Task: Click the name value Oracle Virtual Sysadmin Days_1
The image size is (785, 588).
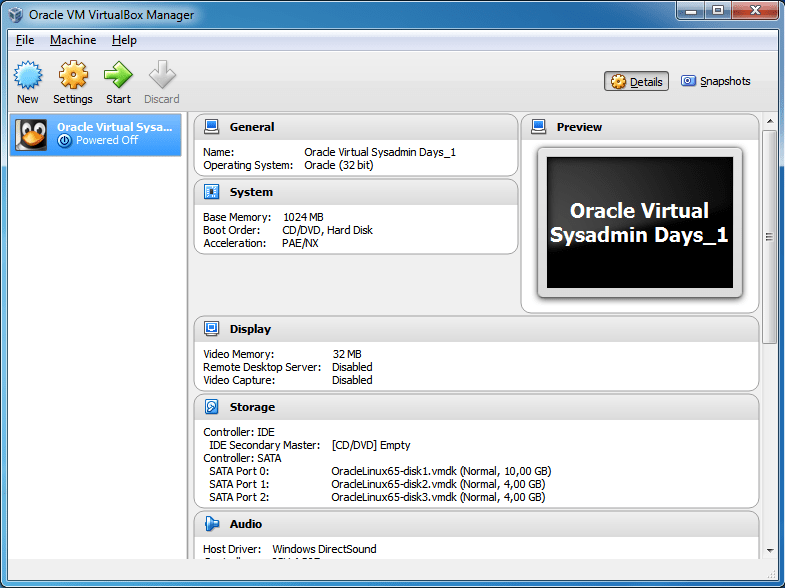Action: (380, 152)
